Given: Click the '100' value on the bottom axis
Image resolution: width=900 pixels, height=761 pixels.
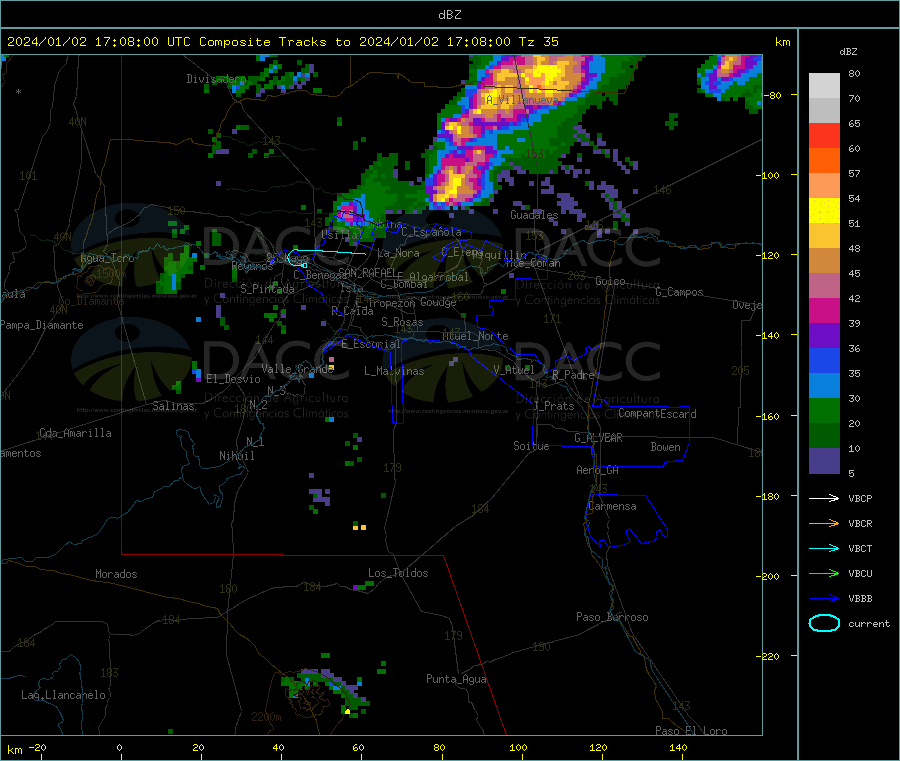Looking at the screenshot, I should point(518,747).
